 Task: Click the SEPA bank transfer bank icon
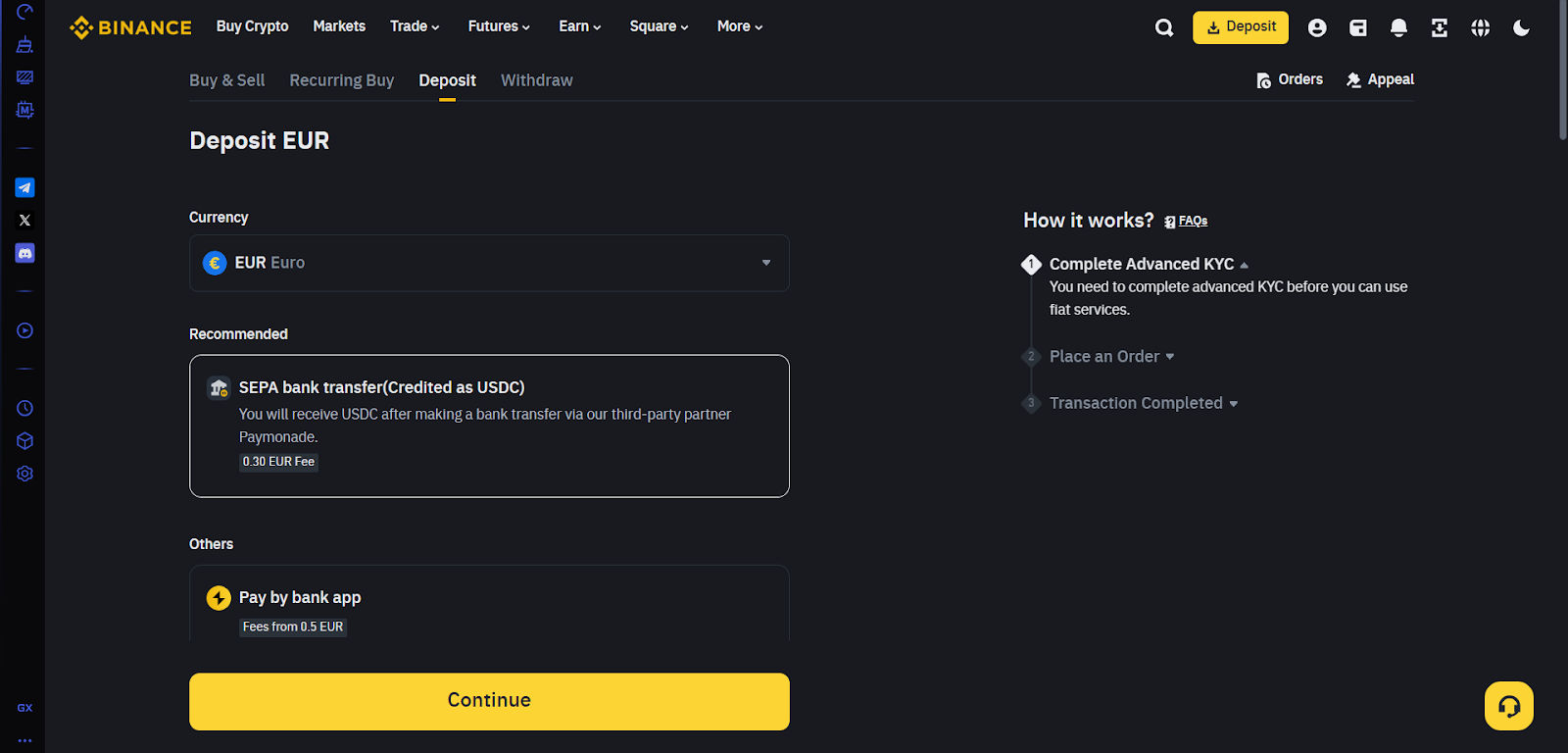(x=219, y=388)
